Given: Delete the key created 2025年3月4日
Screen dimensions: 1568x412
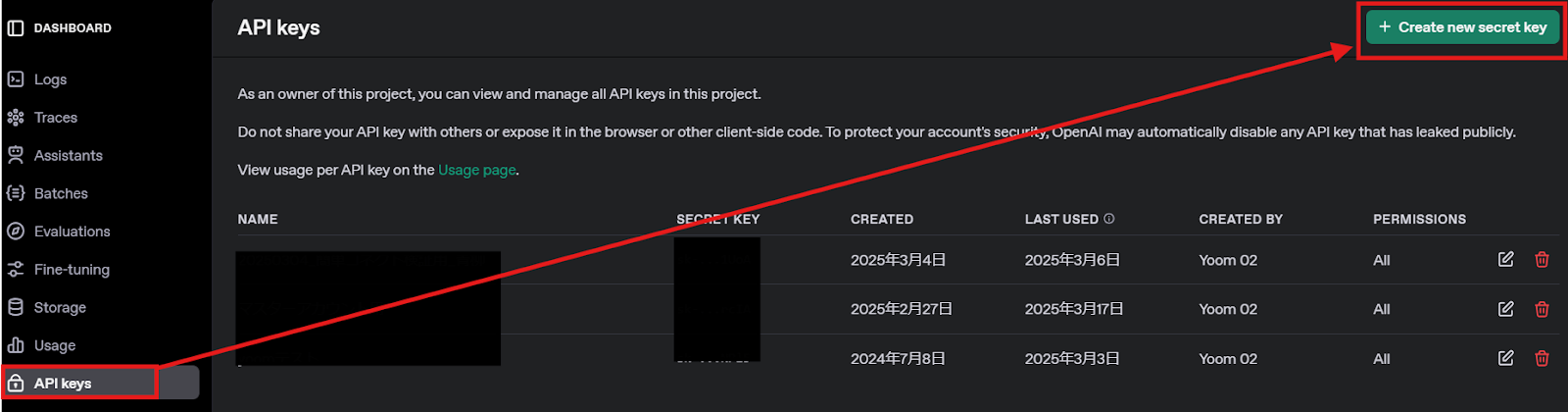Looking at the screenshot, I should tap(1542, 259).
